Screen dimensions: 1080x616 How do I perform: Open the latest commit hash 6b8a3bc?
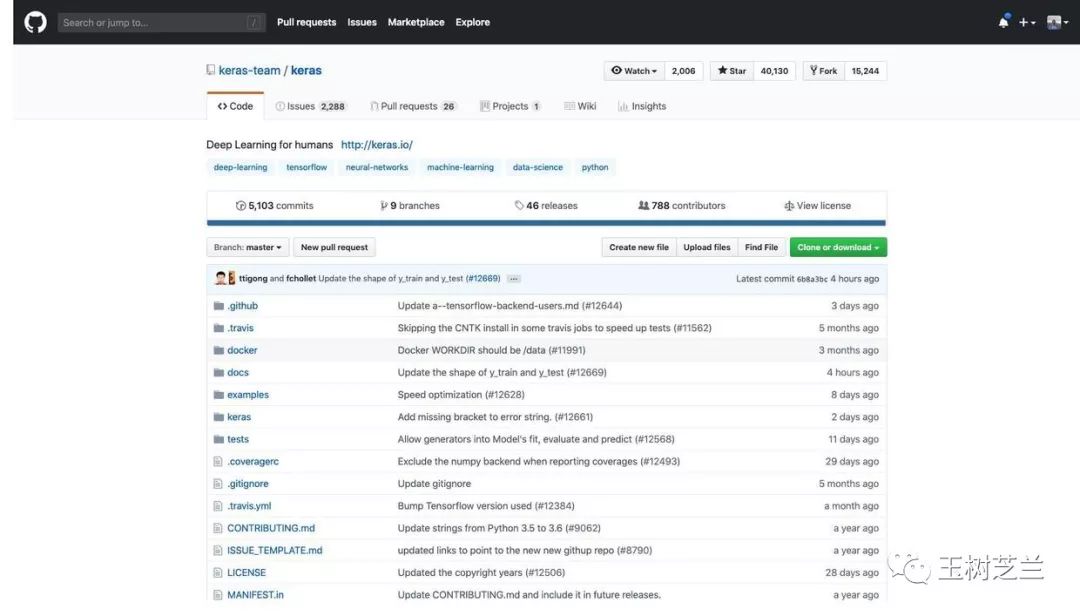(812, 279)
